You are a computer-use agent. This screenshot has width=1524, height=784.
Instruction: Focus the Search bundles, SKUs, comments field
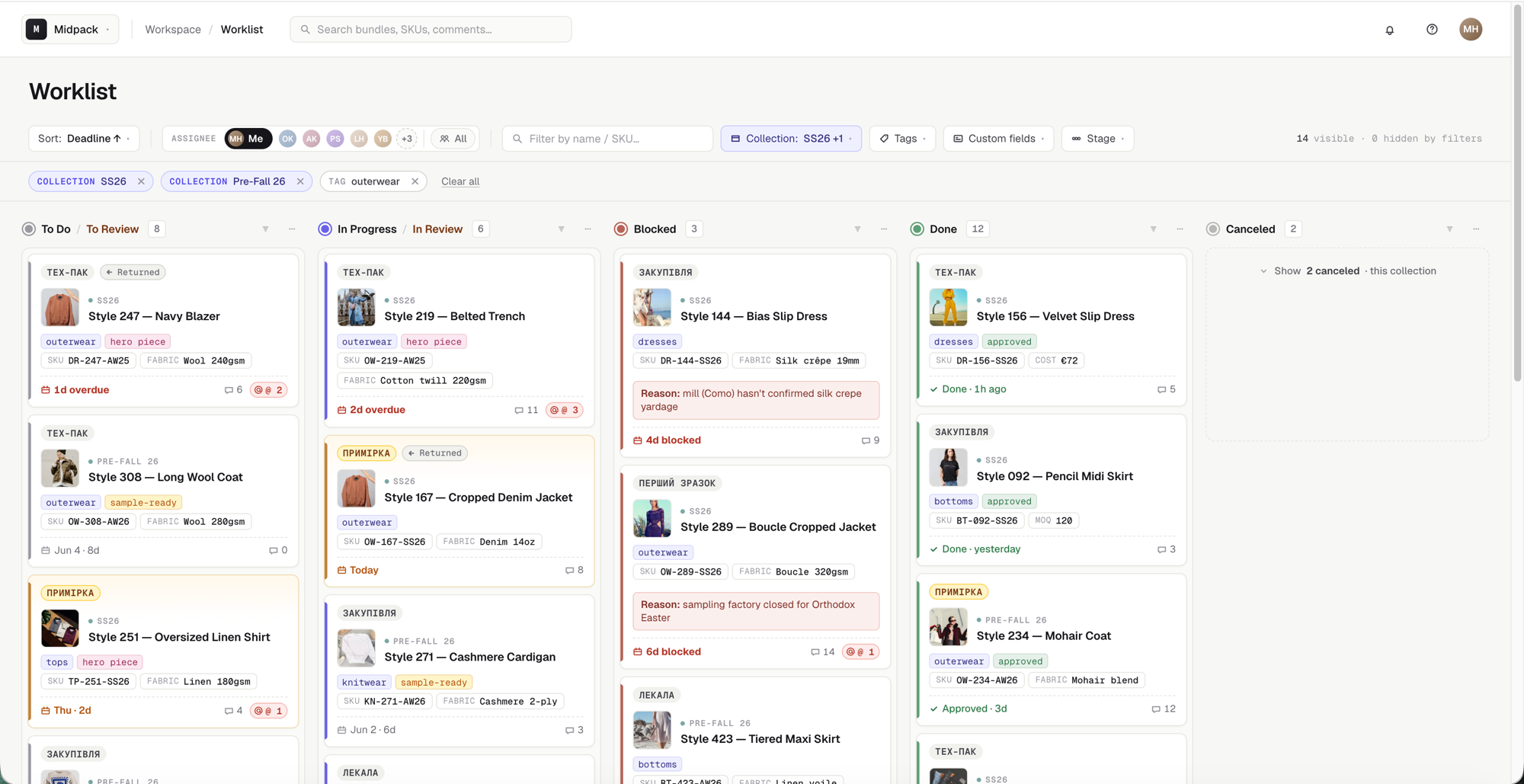[x=431, y=30]
